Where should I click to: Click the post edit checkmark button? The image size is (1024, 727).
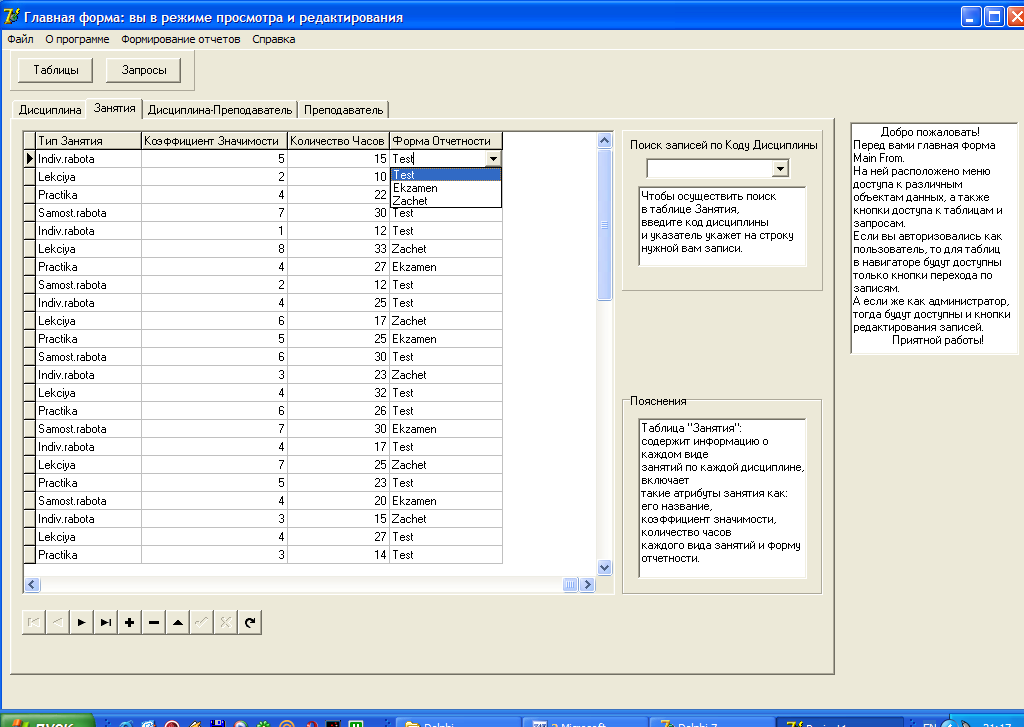pyautogui.click(x=201, y=622)
